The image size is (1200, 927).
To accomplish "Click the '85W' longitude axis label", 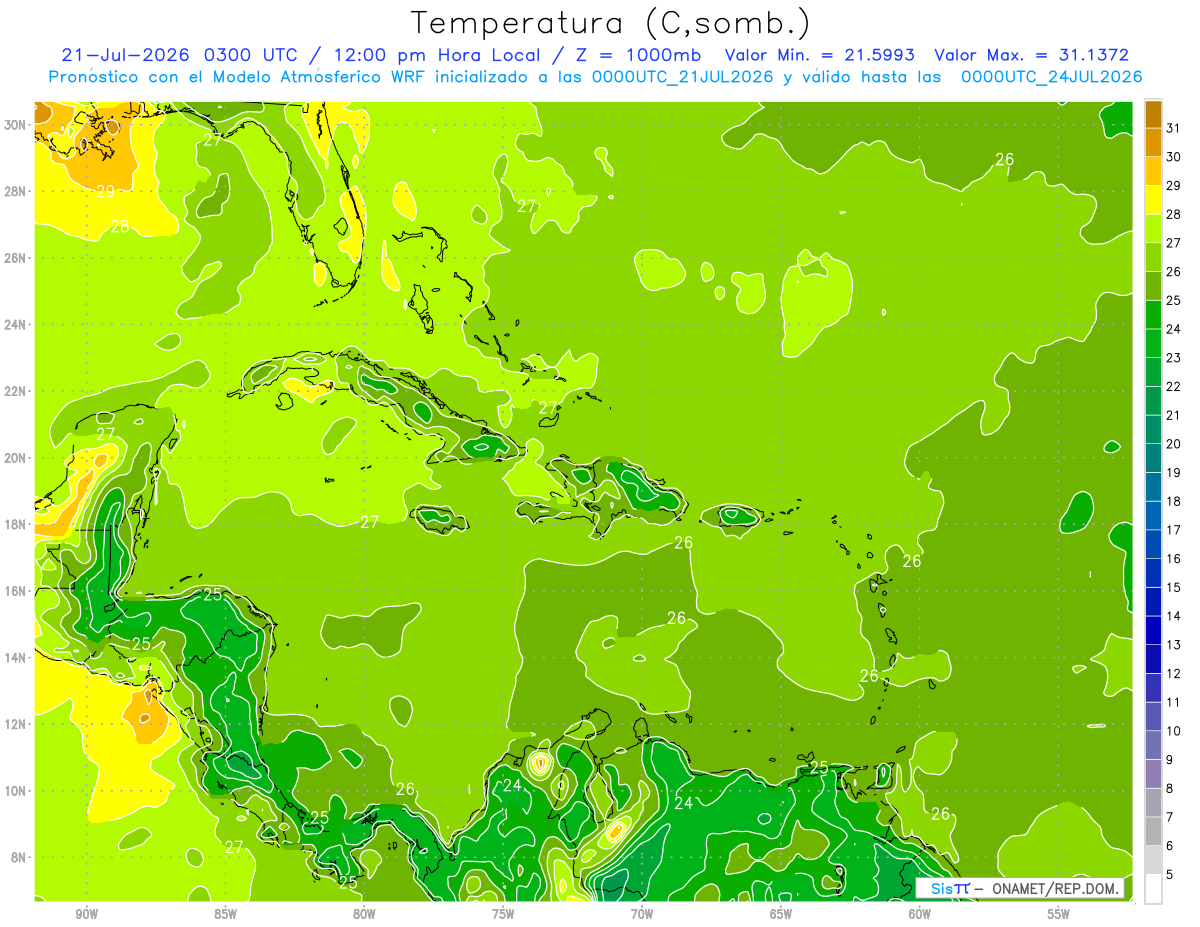I will 225,914.
